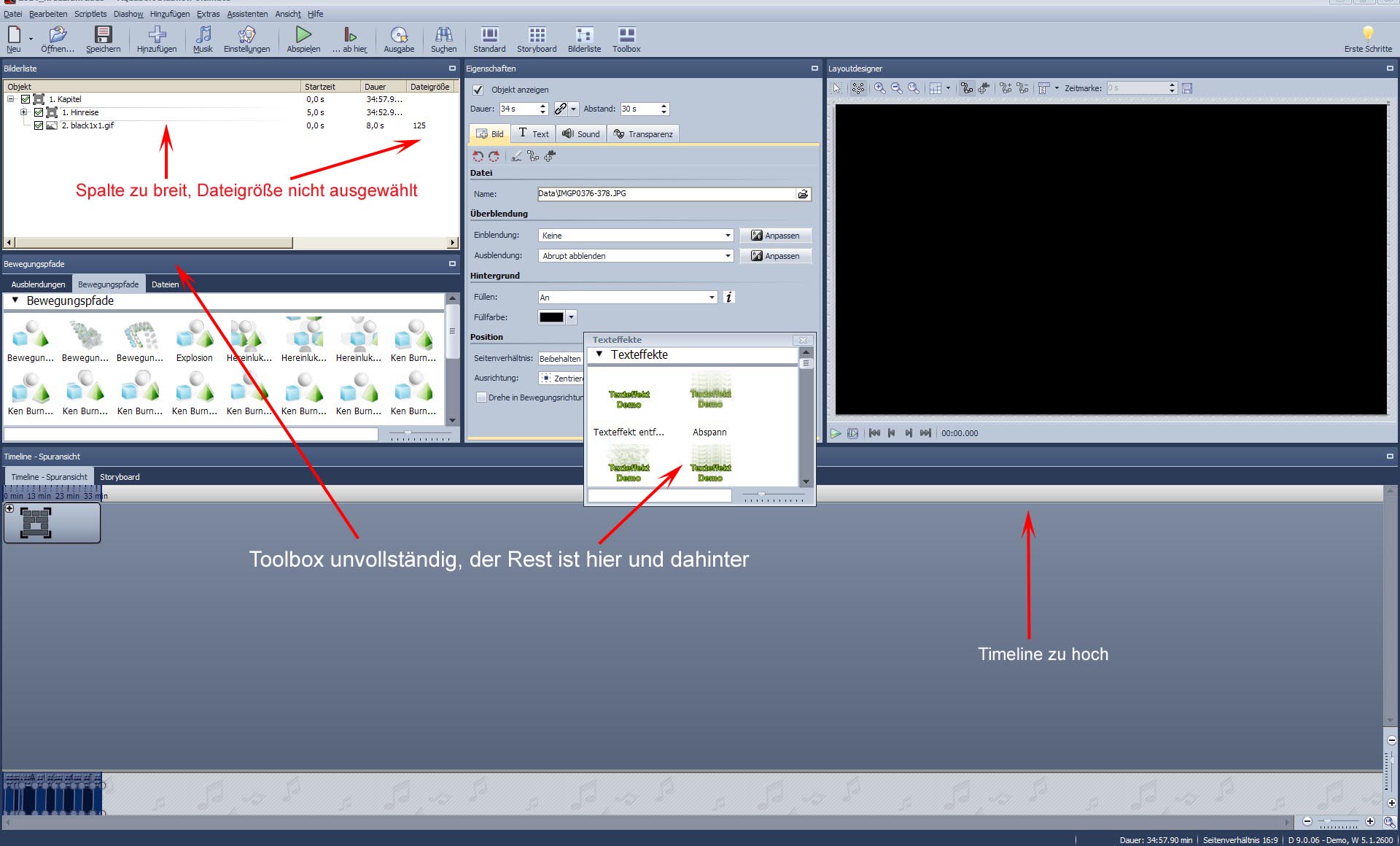This screenshot has height=846, width=1400.
Task: Open the Musik toolbar icon
Action: point(203,34)
